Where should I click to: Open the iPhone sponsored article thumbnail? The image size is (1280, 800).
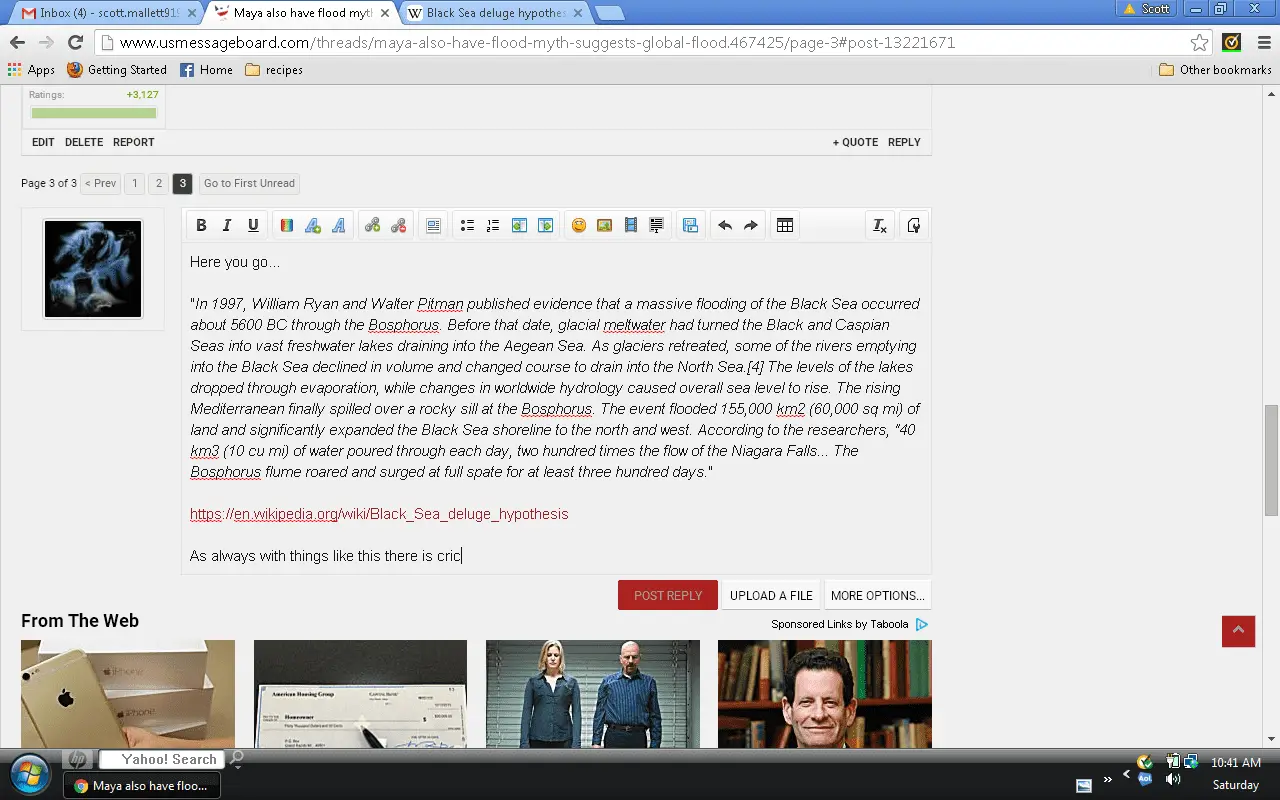click(x=128, y=694)
